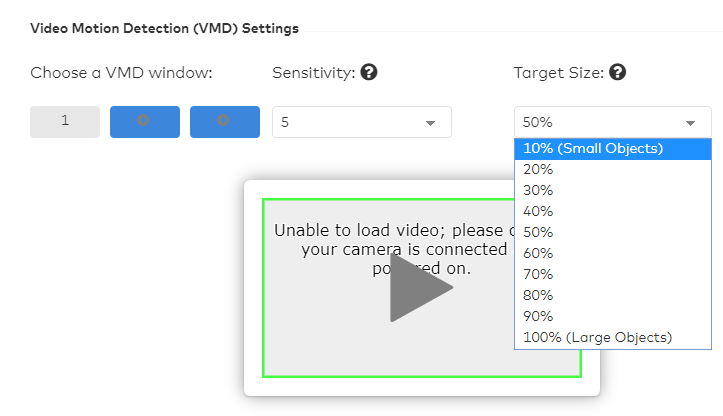Image resolution: width=723 pixels, height=416 pixels.
Task: Click the second blue add-window button before Sensitivity dropdown
Action: [x=224, y=121]
